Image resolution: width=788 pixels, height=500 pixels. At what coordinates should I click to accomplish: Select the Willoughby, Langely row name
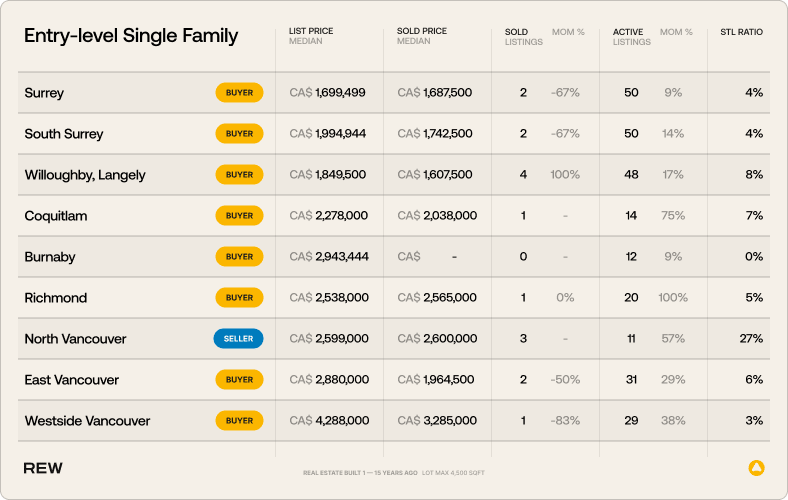click(x=85, y=175)
